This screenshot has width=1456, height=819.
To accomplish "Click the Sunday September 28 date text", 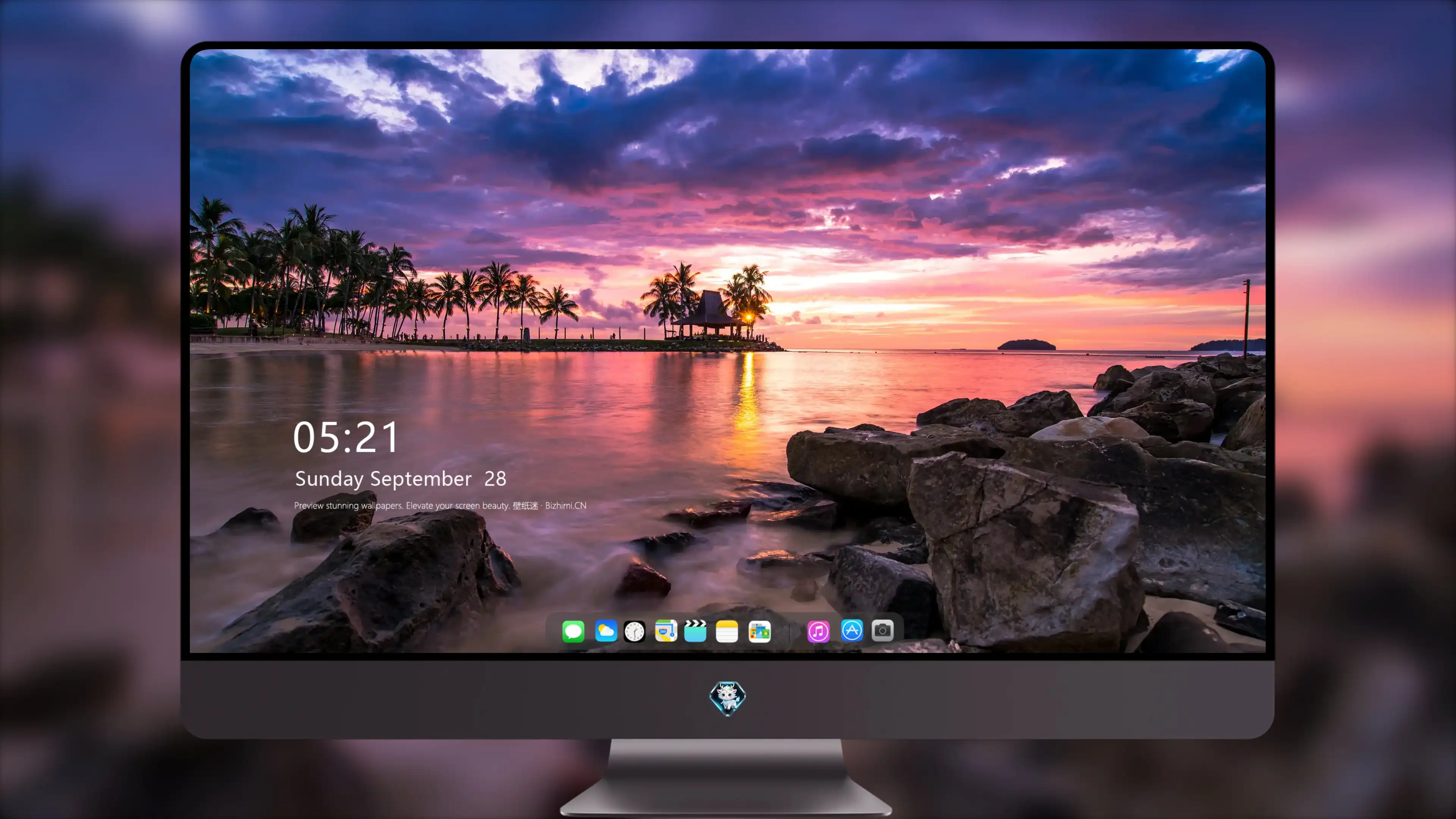I will (401, 479).
